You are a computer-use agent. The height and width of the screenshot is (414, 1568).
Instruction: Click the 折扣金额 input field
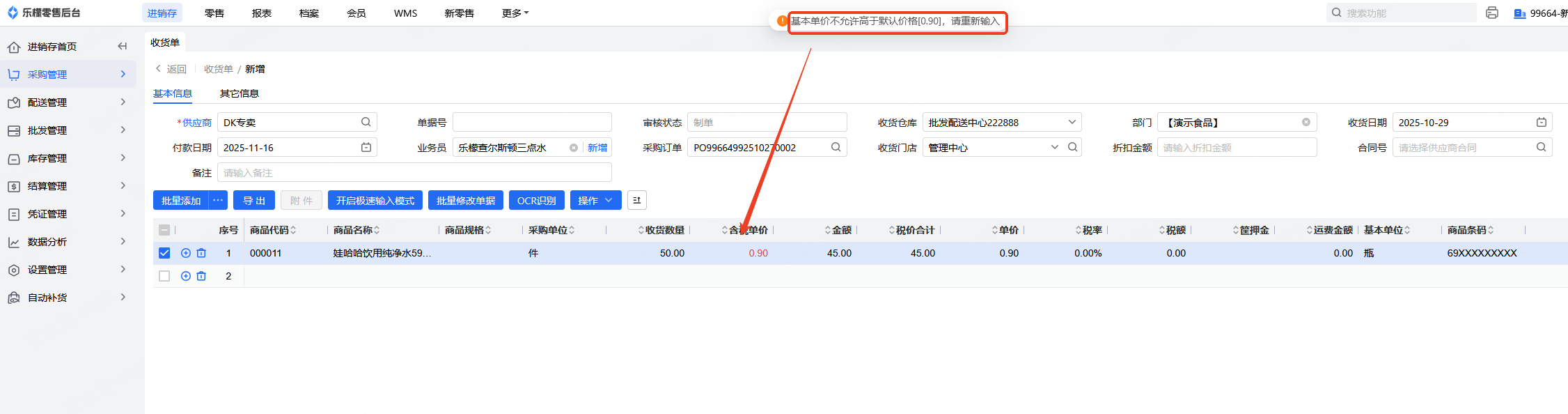tap(1237, 147)
